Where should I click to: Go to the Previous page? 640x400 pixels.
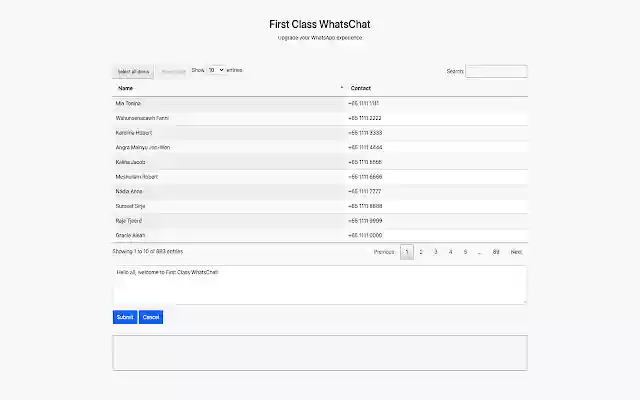[x=384, y=252]
